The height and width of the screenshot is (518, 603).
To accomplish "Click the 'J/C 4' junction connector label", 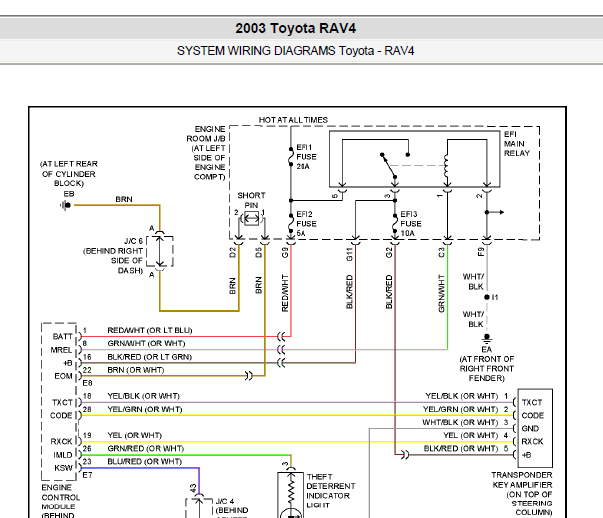I will pyautogui.click(x=225, y=501).
